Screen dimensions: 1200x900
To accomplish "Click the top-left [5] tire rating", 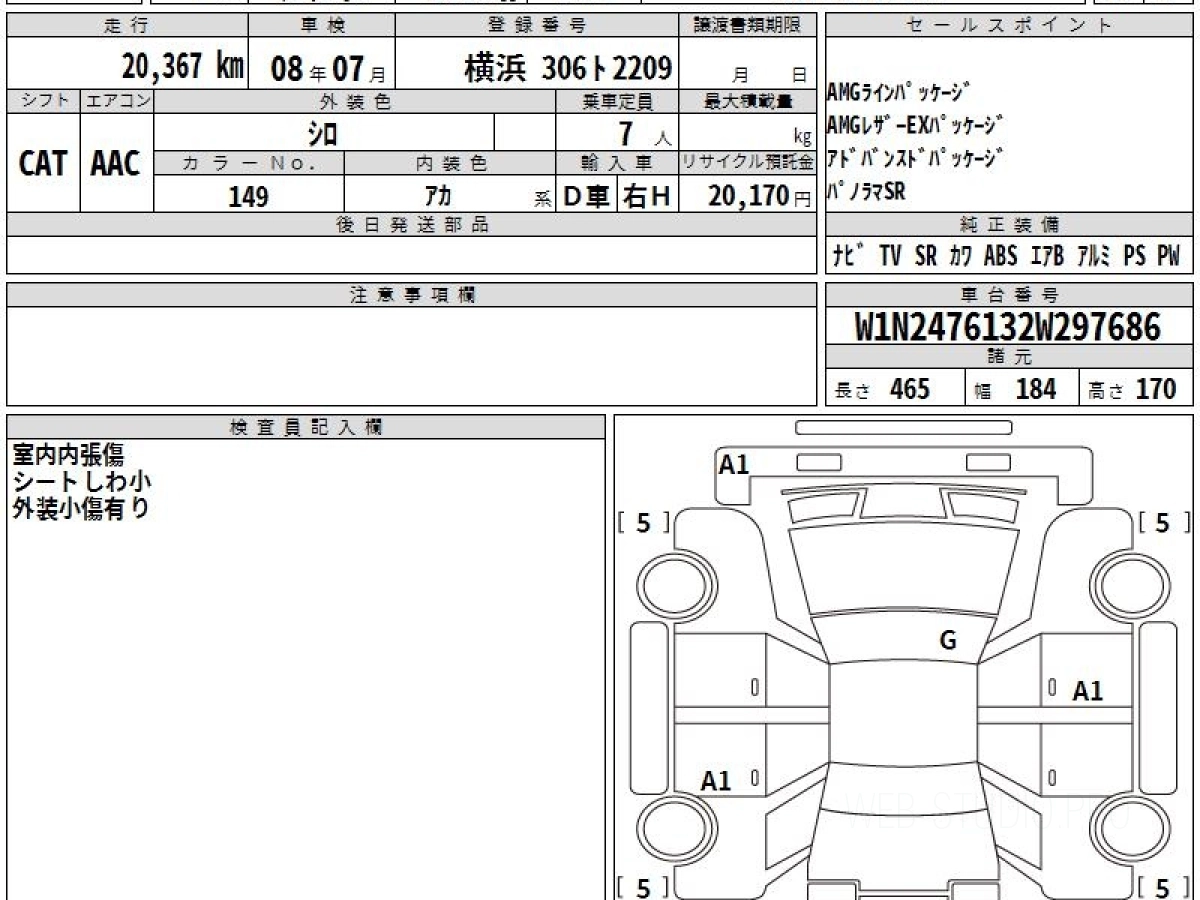I will point(643,522).
